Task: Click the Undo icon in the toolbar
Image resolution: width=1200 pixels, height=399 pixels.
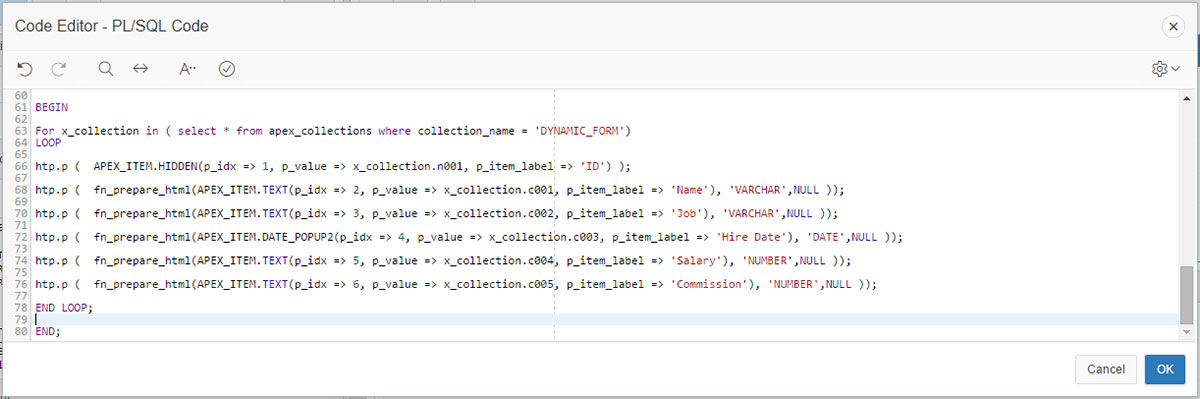Action: 26,68
